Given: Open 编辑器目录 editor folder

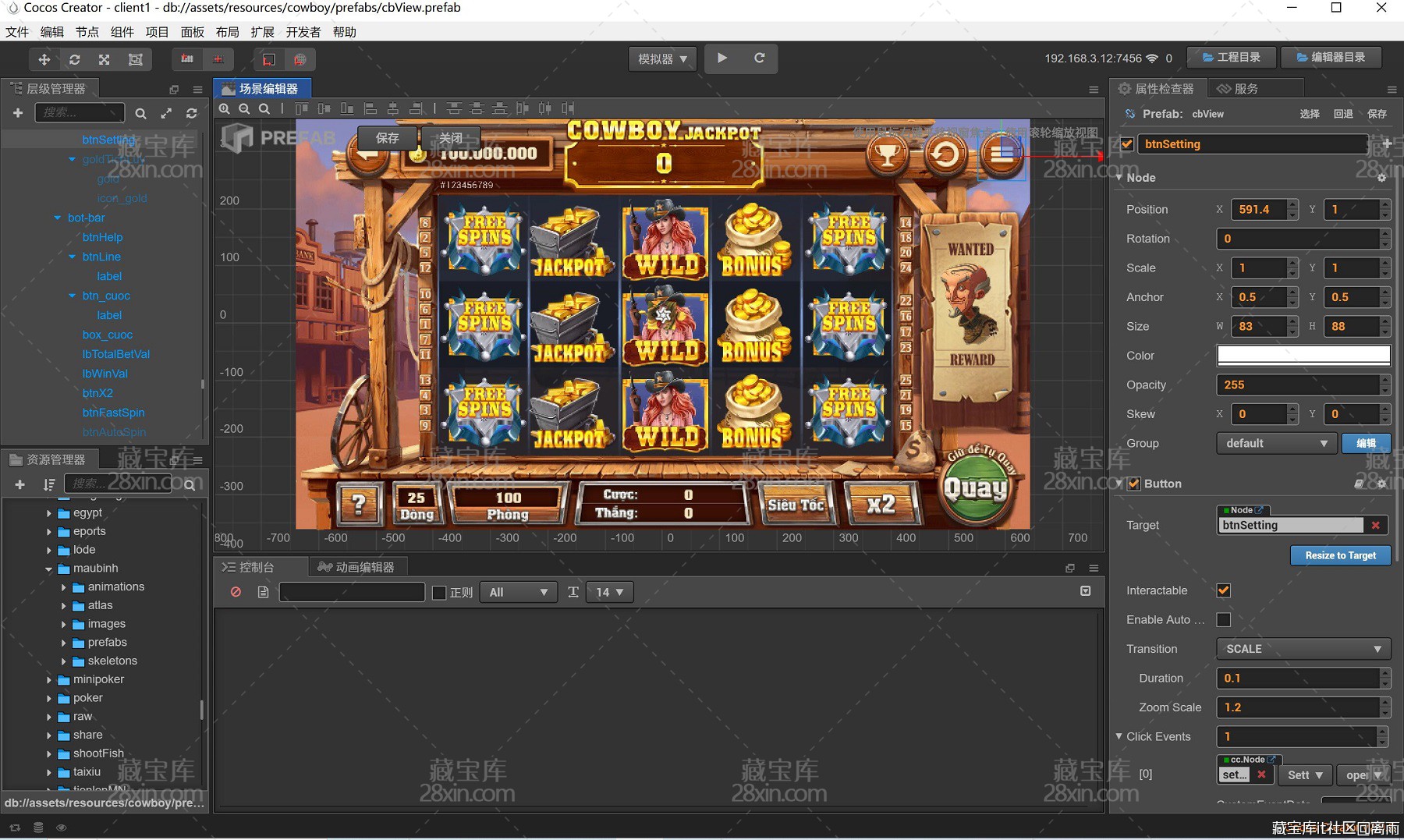Looking at the screenshot, I should point(1331,58).
